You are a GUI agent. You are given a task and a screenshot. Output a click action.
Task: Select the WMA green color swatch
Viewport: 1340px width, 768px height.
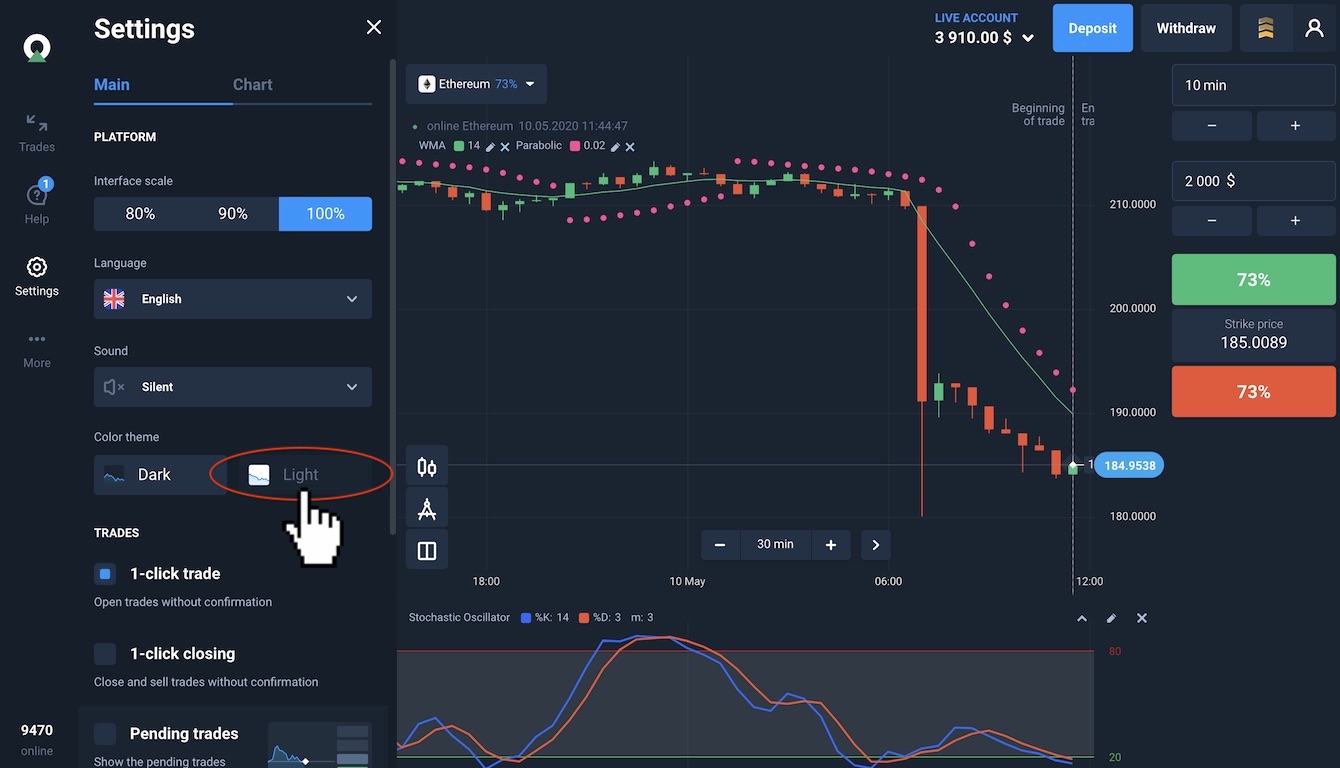(x=459, y=146)
